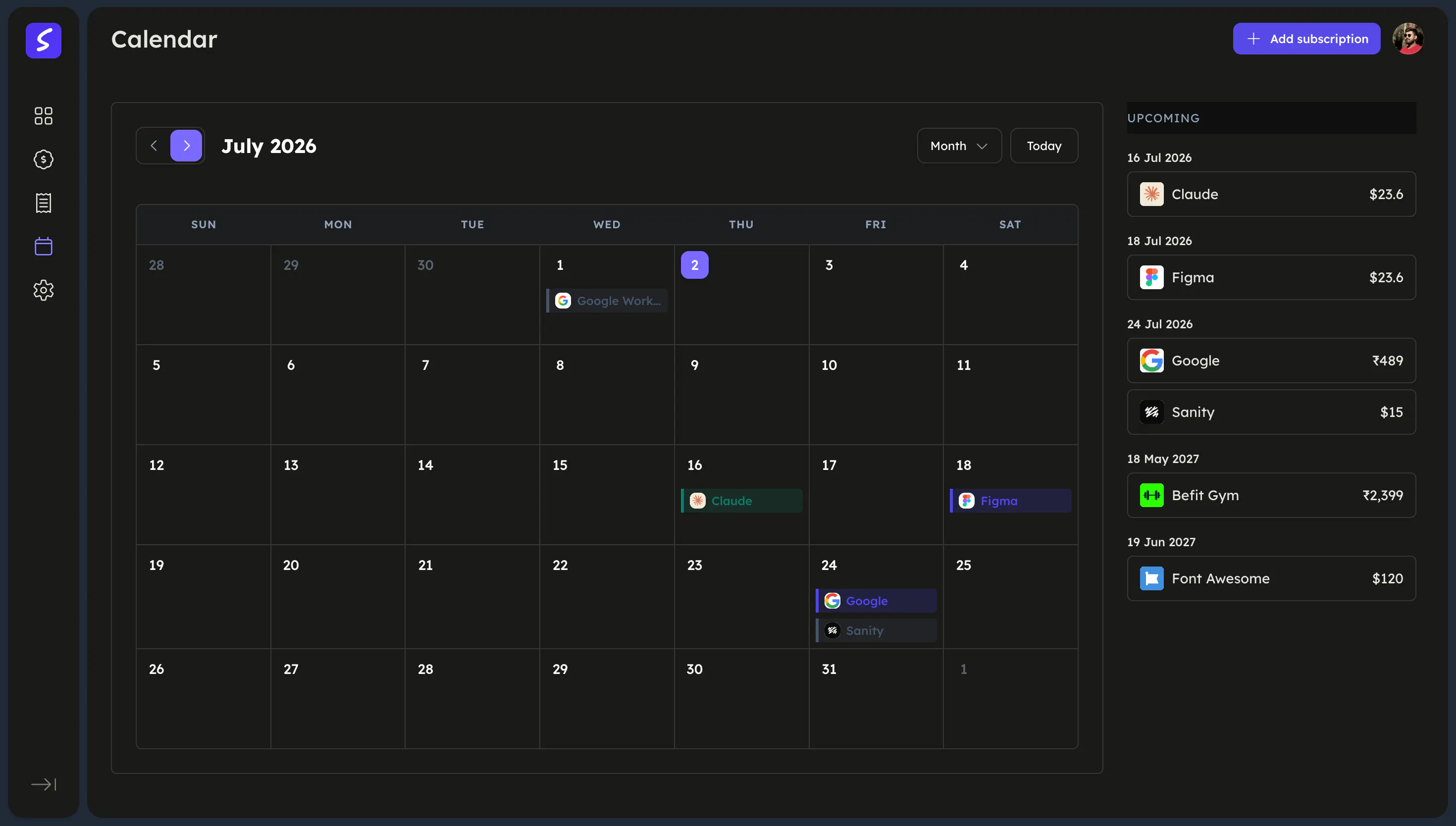
Task: Open the Month view dropdown
Action: (x=959, y=146)
